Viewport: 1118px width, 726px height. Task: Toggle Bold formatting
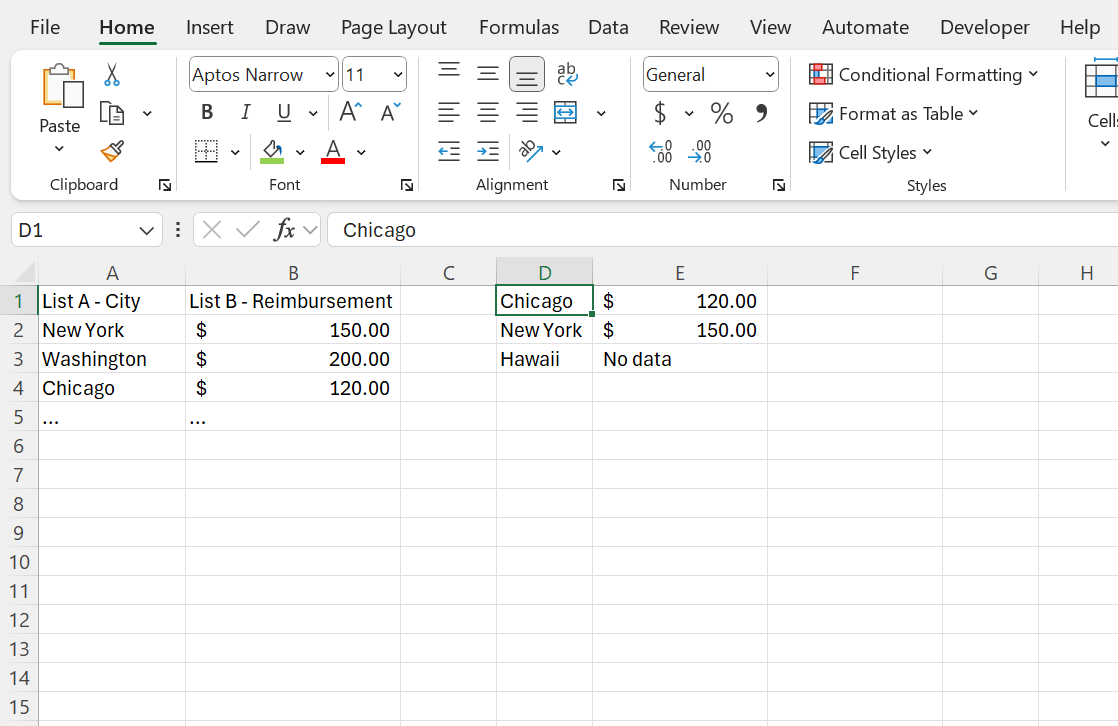pos(207,113)
